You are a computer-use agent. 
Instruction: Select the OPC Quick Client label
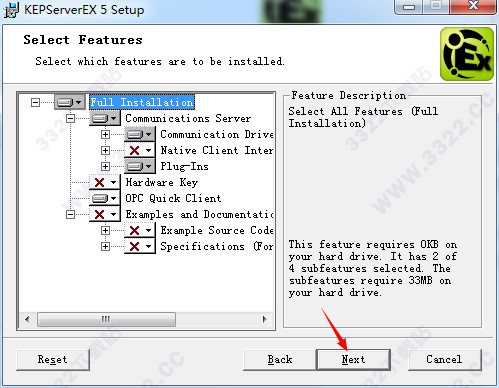point(173,198)
